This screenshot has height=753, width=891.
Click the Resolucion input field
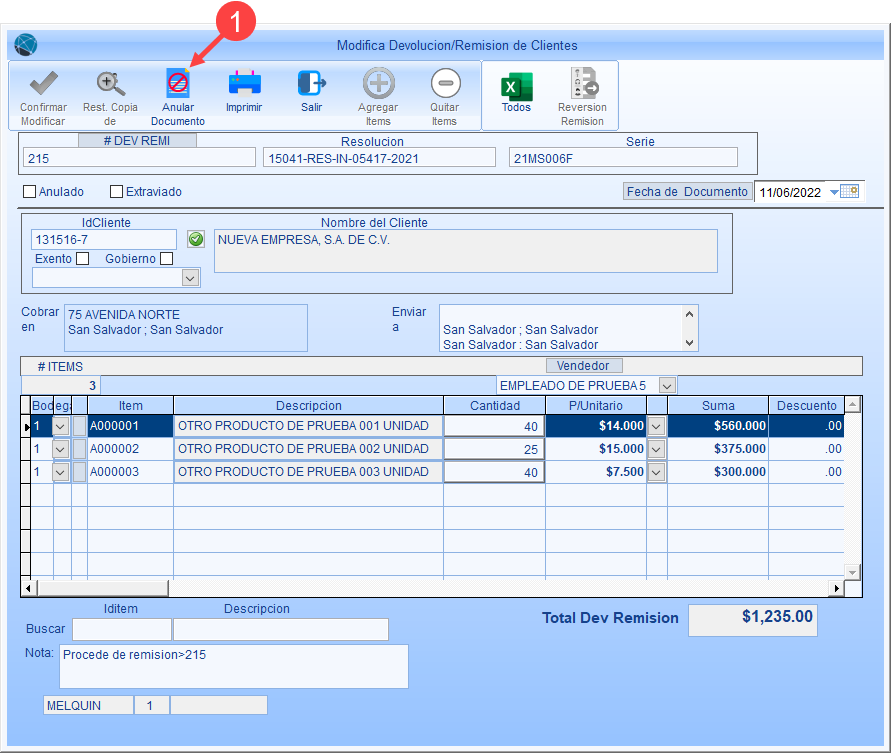click(379, 158)
